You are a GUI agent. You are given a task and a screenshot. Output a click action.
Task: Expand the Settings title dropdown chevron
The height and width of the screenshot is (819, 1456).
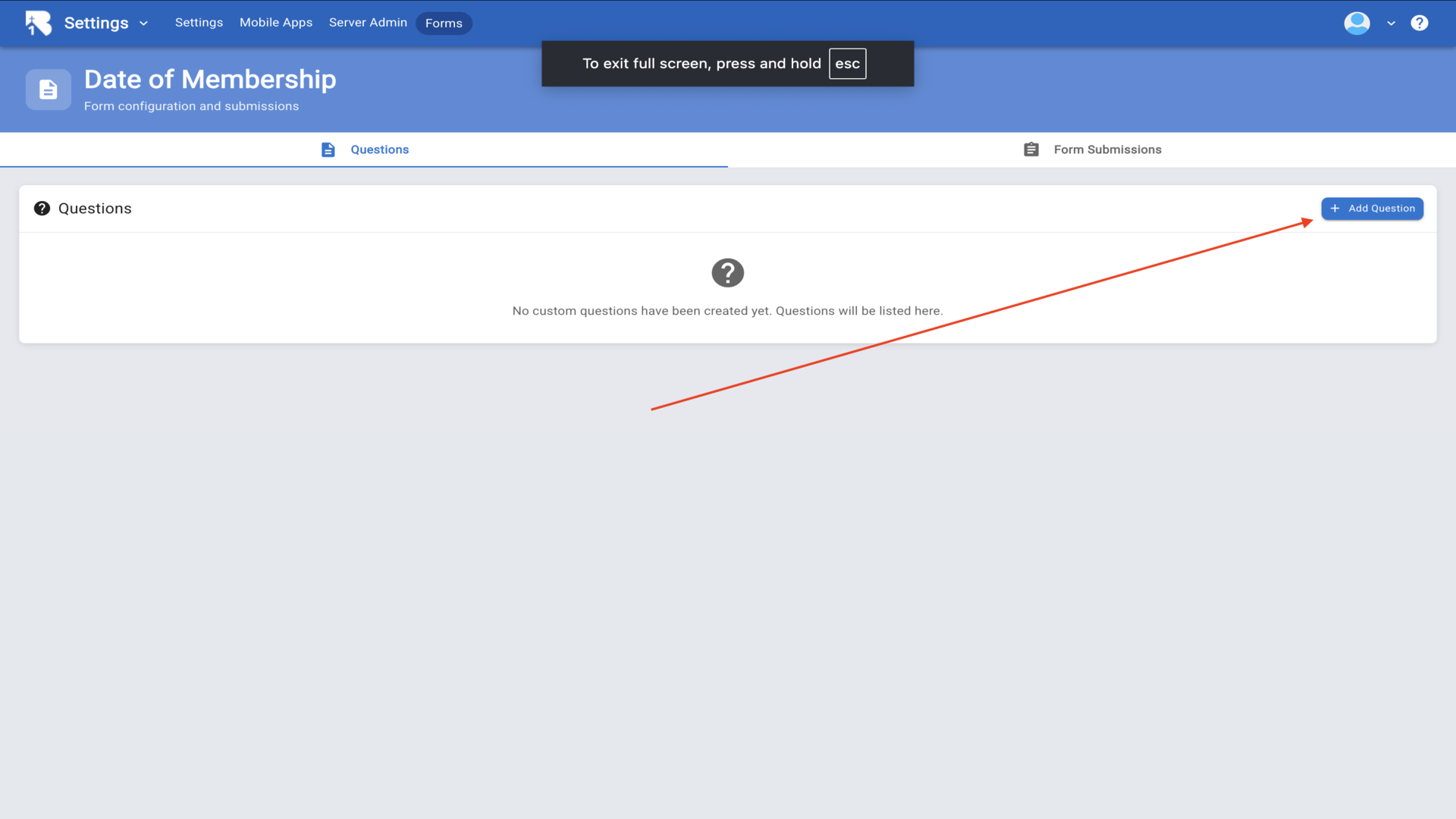(143, 24)
